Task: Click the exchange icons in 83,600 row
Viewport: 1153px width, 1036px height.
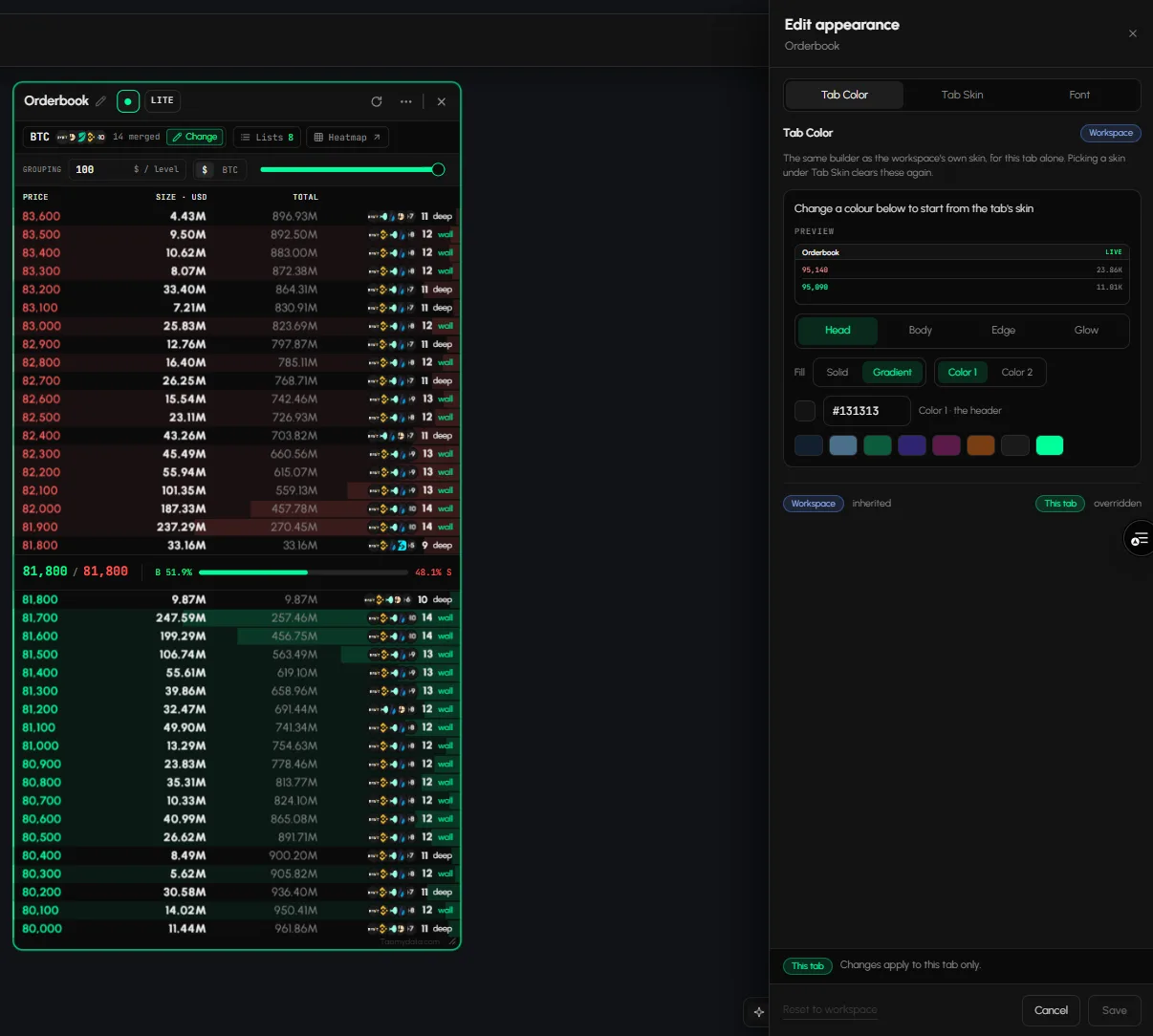Action: coord(392,216)
